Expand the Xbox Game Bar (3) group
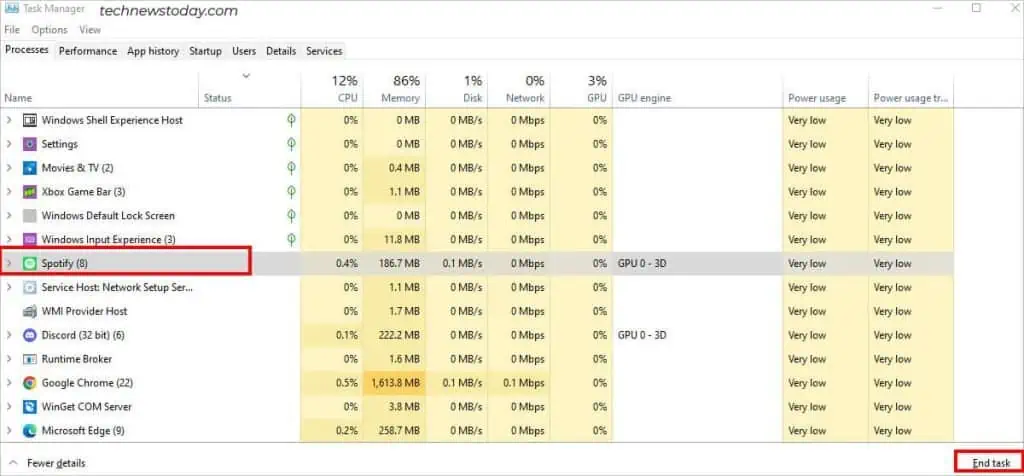The height and width of the screenshot is (476, 1024). click(9, 192)
